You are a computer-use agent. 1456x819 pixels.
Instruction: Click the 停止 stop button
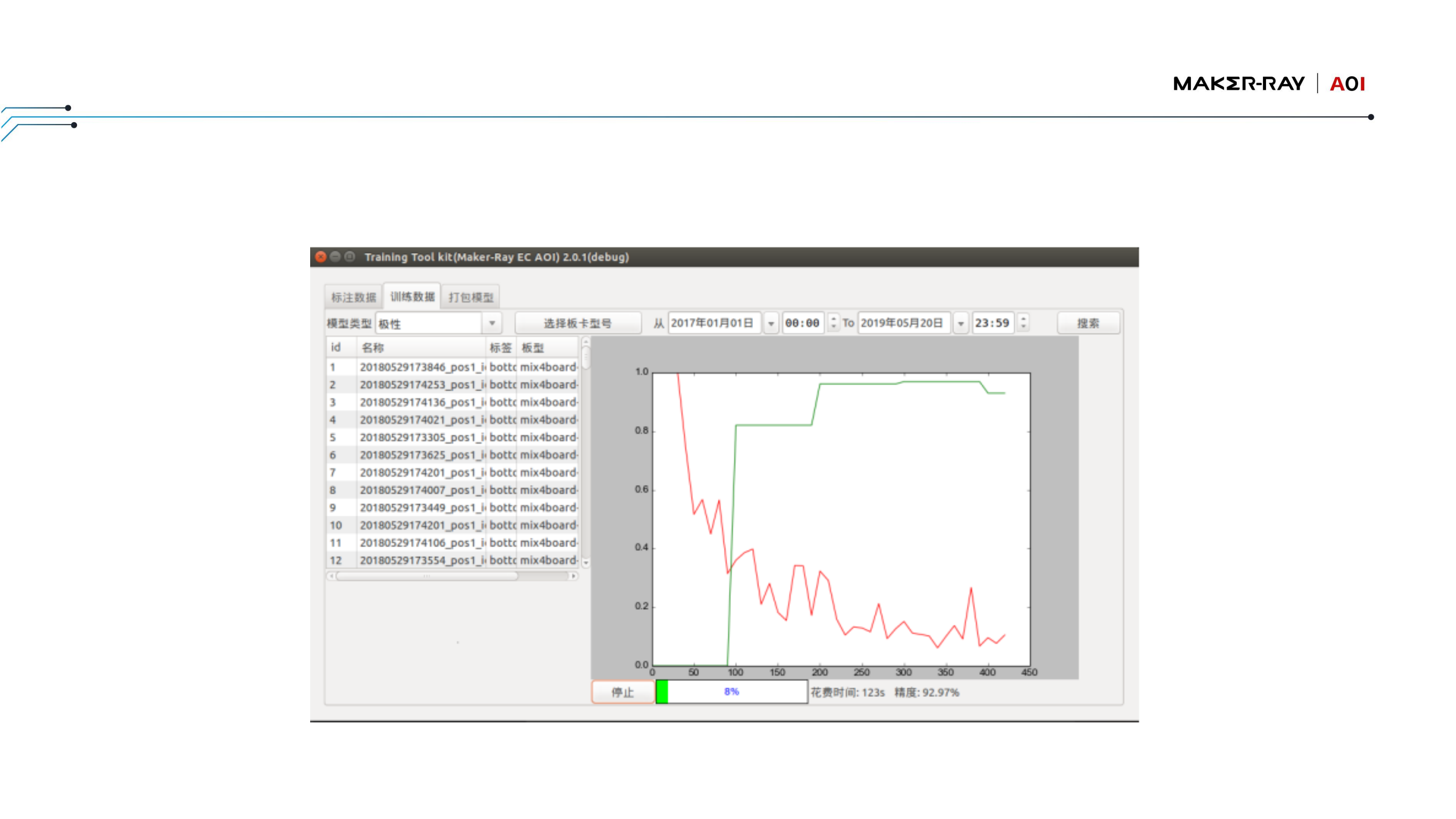[622, 692]
